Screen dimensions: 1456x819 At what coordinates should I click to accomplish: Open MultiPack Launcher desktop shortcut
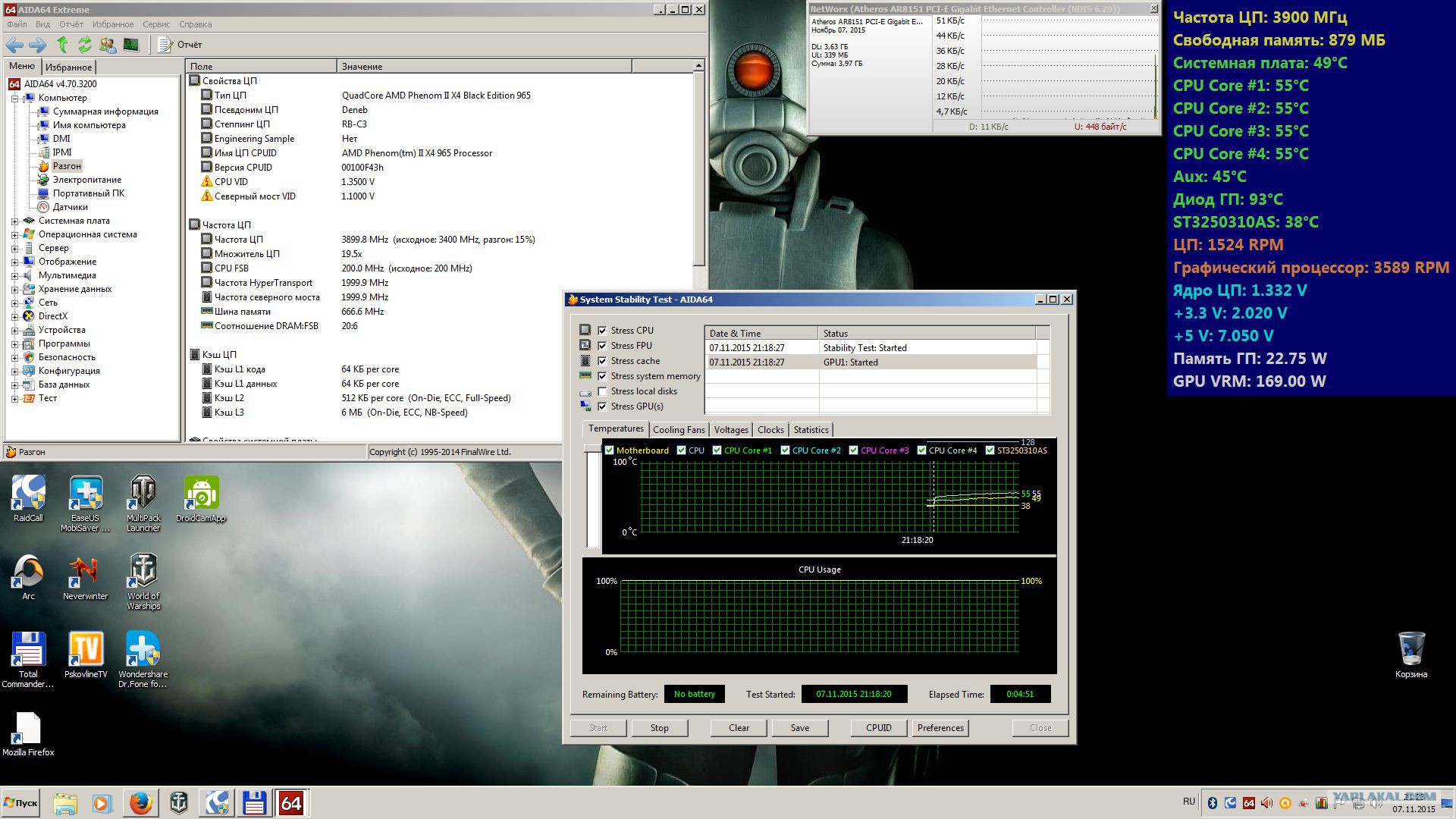click(x=143, y=504)
